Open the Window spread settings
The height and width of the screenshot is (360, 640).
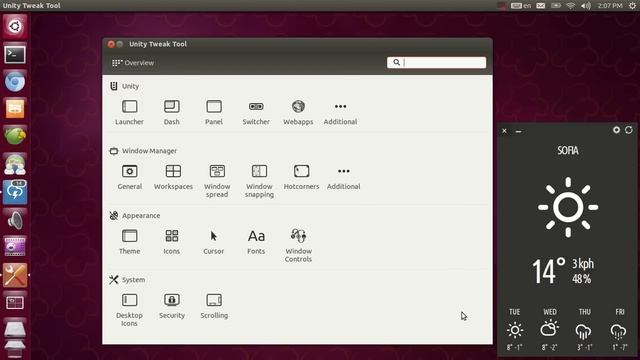click(x=217, y=181)
